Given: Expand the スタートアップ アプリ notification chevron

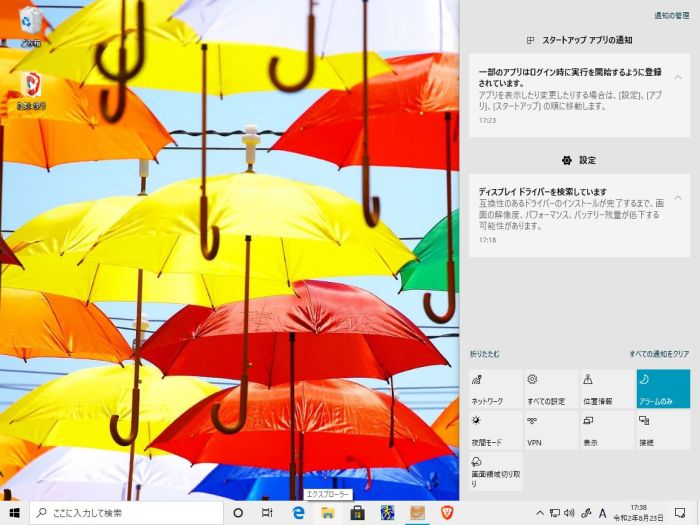Looking at the screenshot, I should (x=678, y=77).
